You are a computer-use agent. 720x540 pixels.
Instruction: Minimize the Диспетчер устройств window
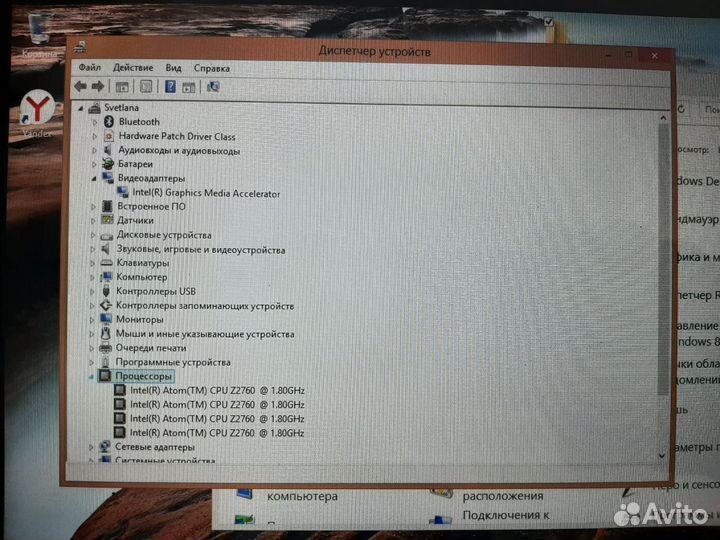pyautogui.click(x=609, y=54)
